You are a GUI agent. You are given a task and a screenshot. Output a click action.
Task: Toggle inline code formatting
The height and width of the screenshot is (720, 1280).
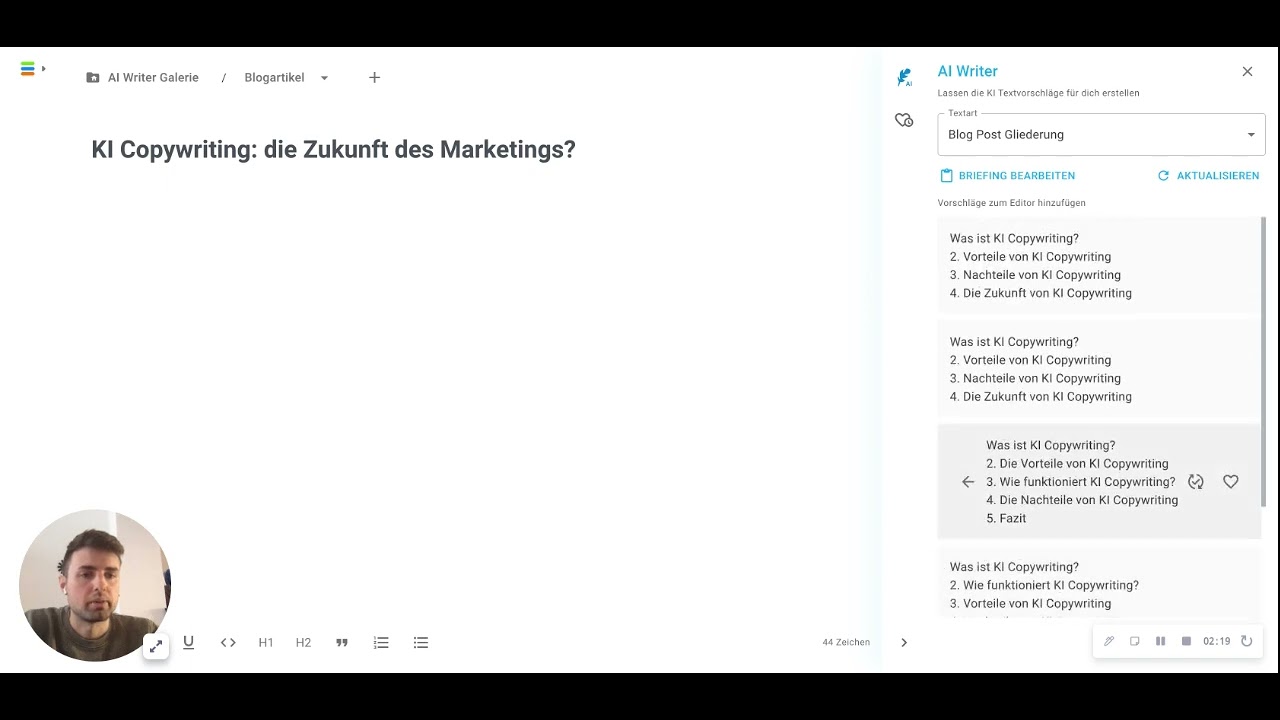coord(228,642)
